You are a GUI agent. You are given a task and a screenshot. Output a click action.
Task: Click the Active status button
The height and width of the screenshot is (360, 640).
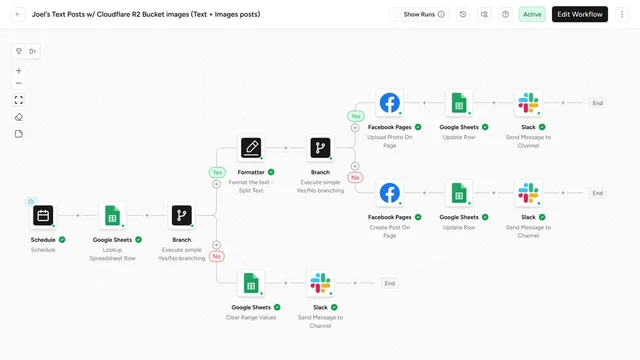(532, 14)
